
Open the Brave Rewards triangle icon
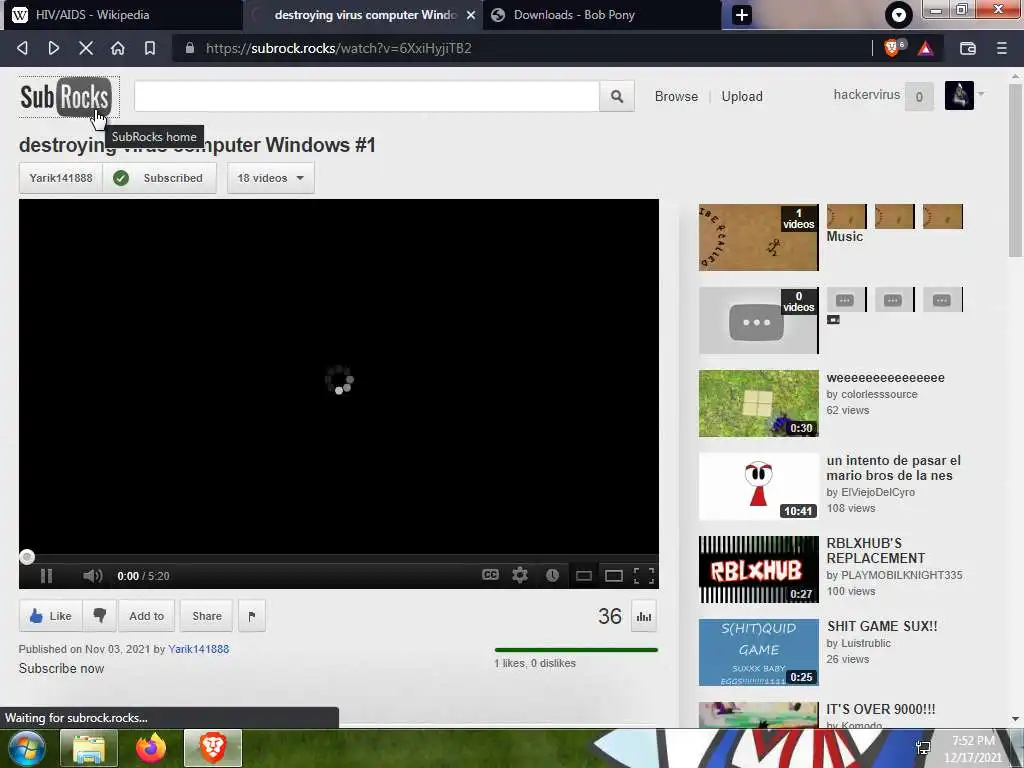pyautogui.click(x=925, y=48)
